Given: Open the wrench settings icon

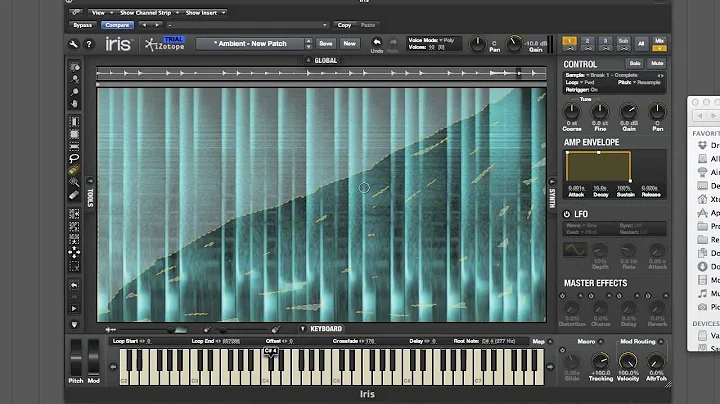Looking at the screenshot, I should click(73, 44).
